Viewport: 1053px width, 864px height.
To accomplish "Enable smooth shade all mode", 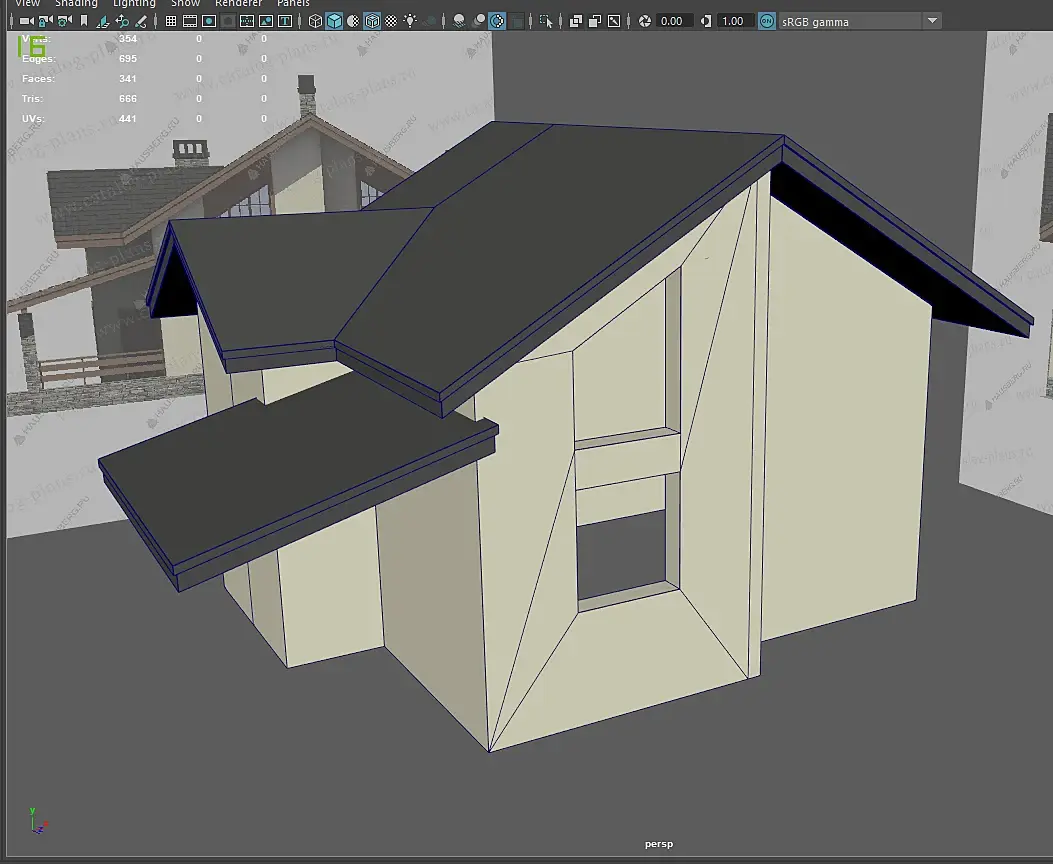I will tap(334, 21).
